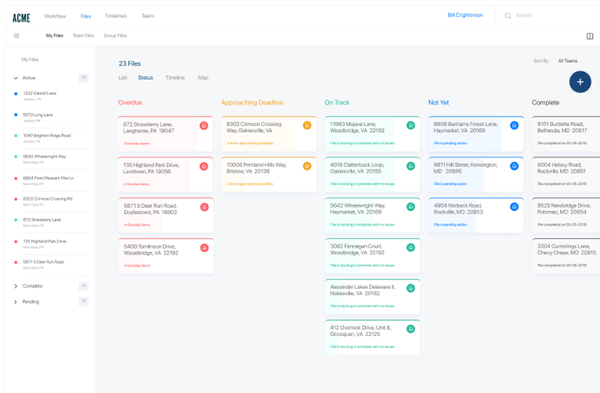Image resolution: width=600 pixels, height=393 pixels.
Task: Toggle the split panel layout icon
Action: pyautogui.click(x=590, y=36)
